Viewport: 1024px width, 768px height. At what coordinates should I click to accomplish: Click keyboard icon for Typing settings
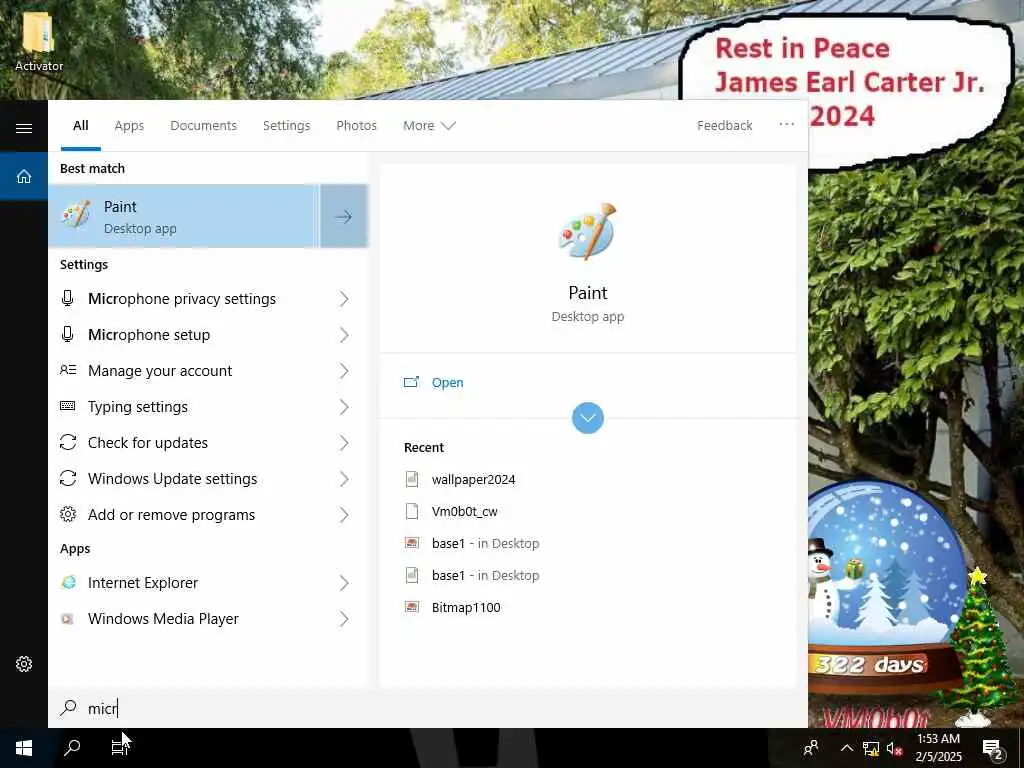point(67,406)
